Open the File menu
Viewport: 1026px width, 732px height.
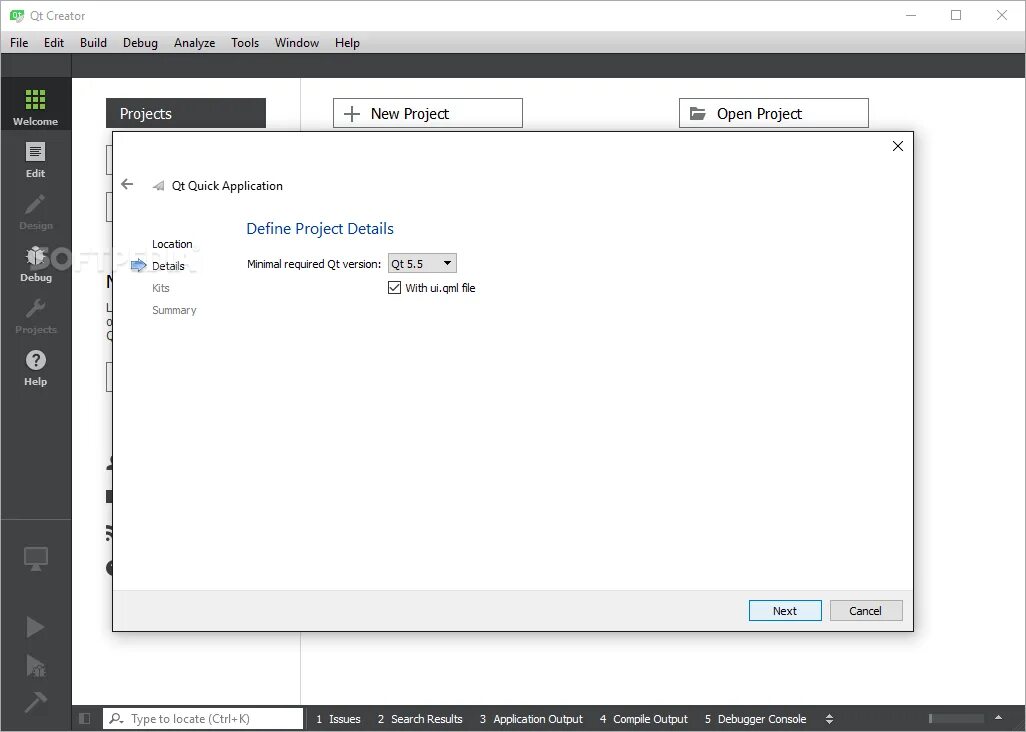[x=19, y=43]
